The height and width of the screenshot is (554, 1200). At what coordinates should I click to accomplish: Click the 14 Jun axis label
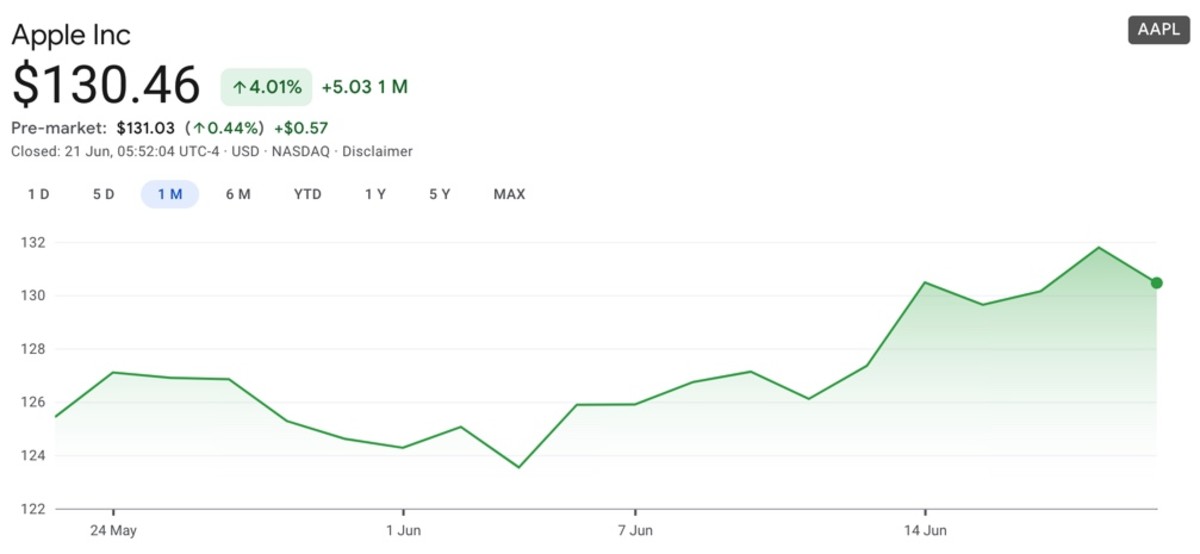pos(925,530)
